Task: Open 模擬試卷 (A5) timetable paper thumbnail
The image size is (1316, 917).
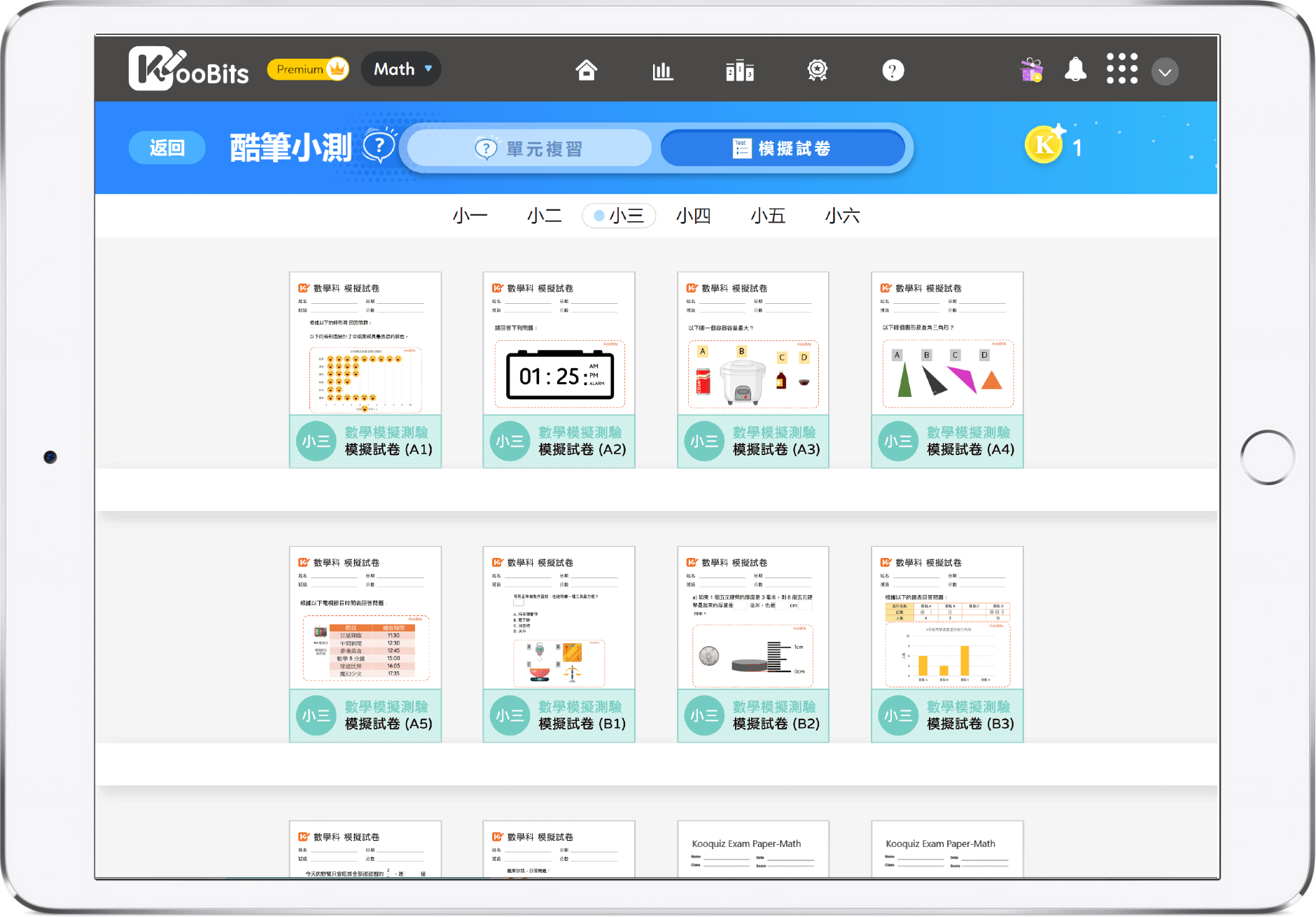Action: pos(365,618)
